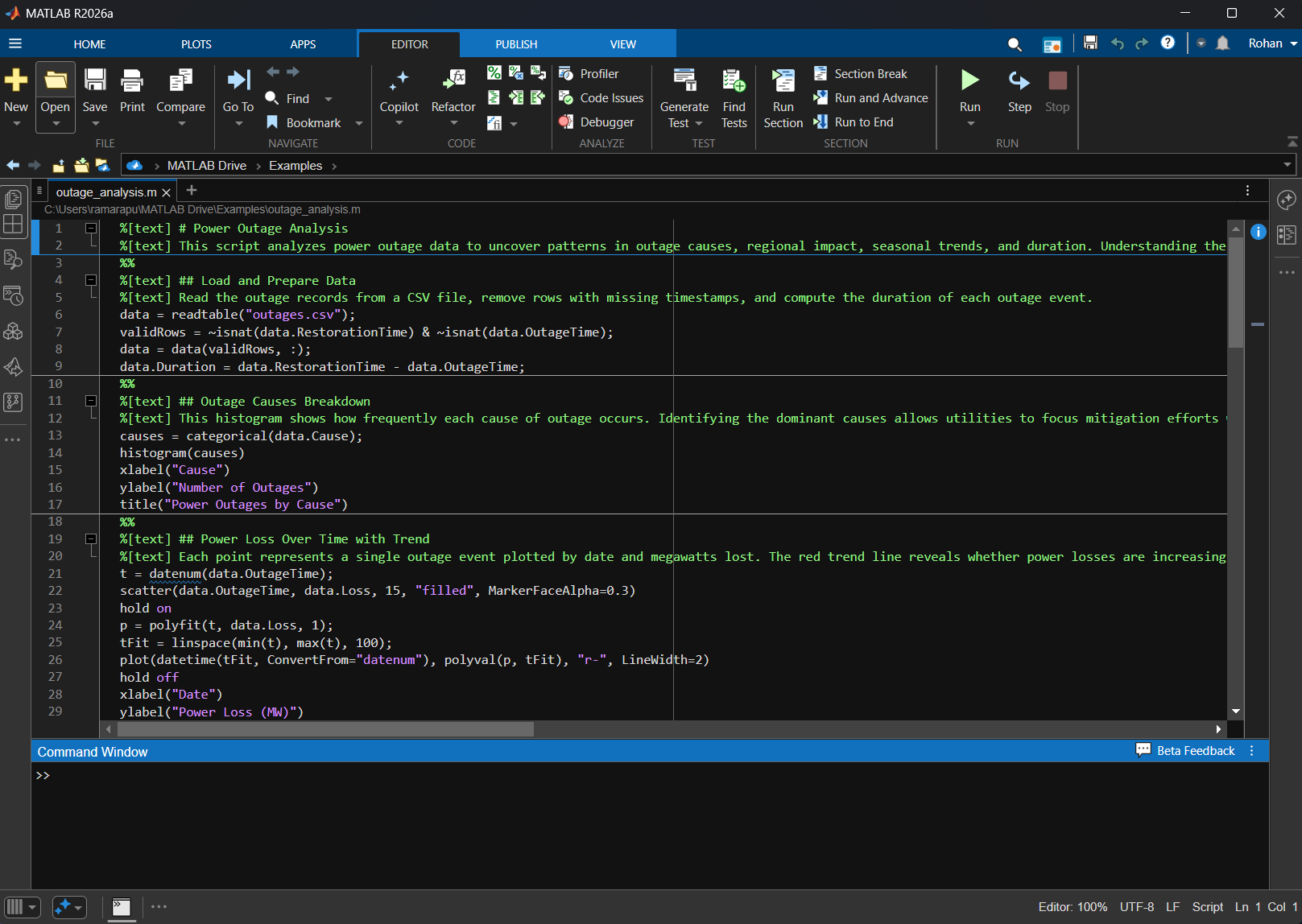Image resolution: width=1302 pixels, height=924 pixels.
Task: Collapse the fold at line 11 section
Action: click(x=91, y=401)
